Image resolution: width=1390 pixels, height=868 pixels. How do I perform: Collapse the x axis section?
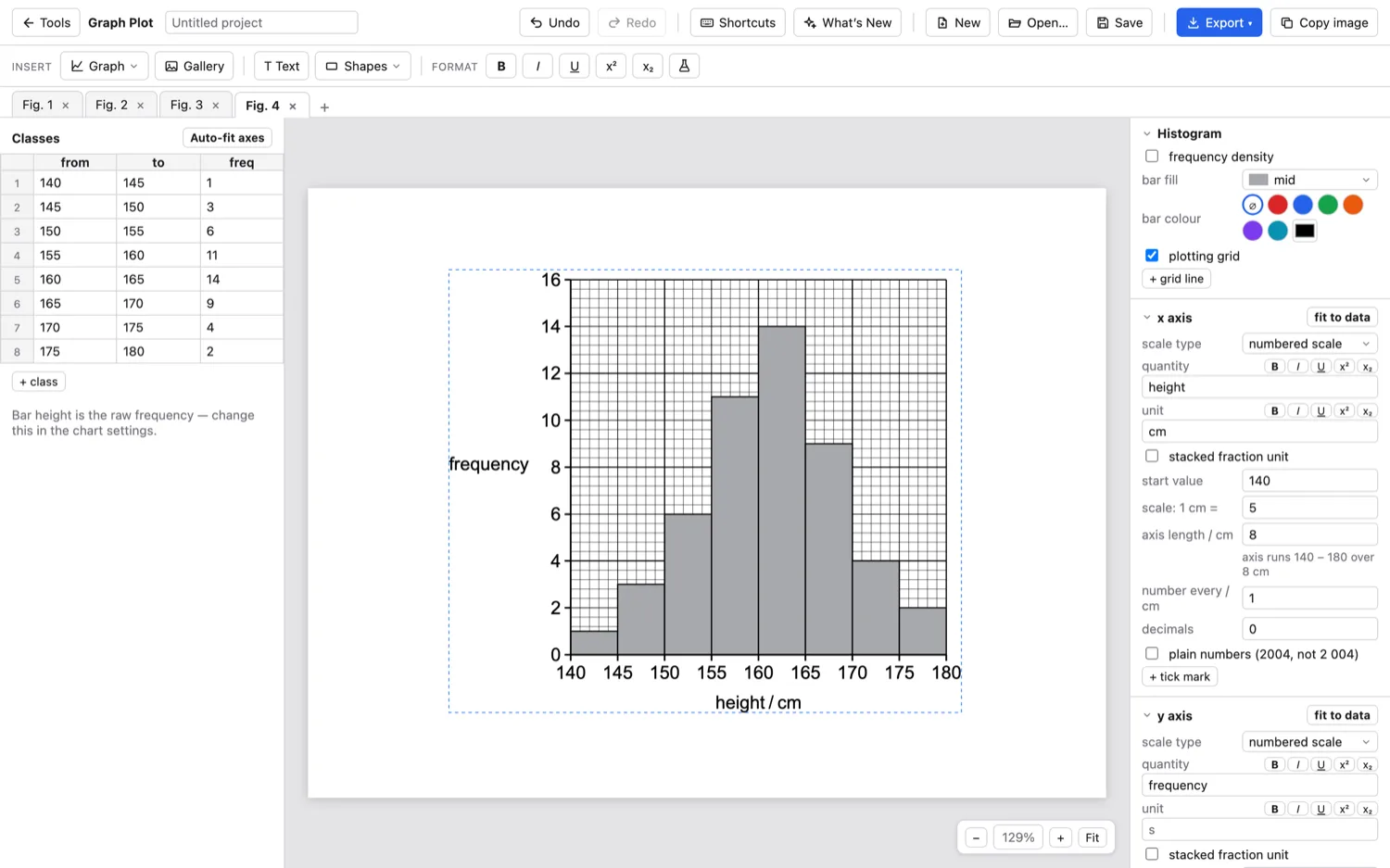(1147, 318)
